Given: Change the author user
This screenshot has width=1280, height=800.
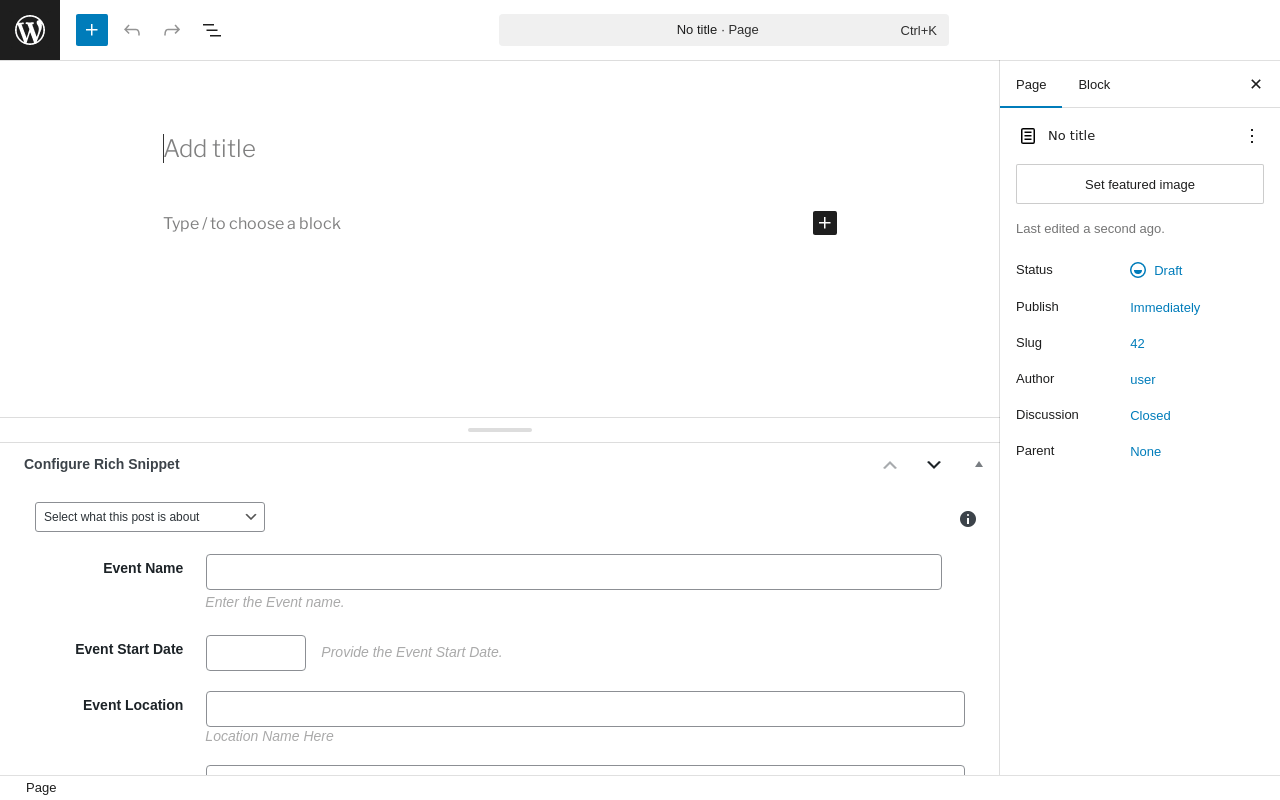Looking at the screenshot, I should pos(1143,380).
